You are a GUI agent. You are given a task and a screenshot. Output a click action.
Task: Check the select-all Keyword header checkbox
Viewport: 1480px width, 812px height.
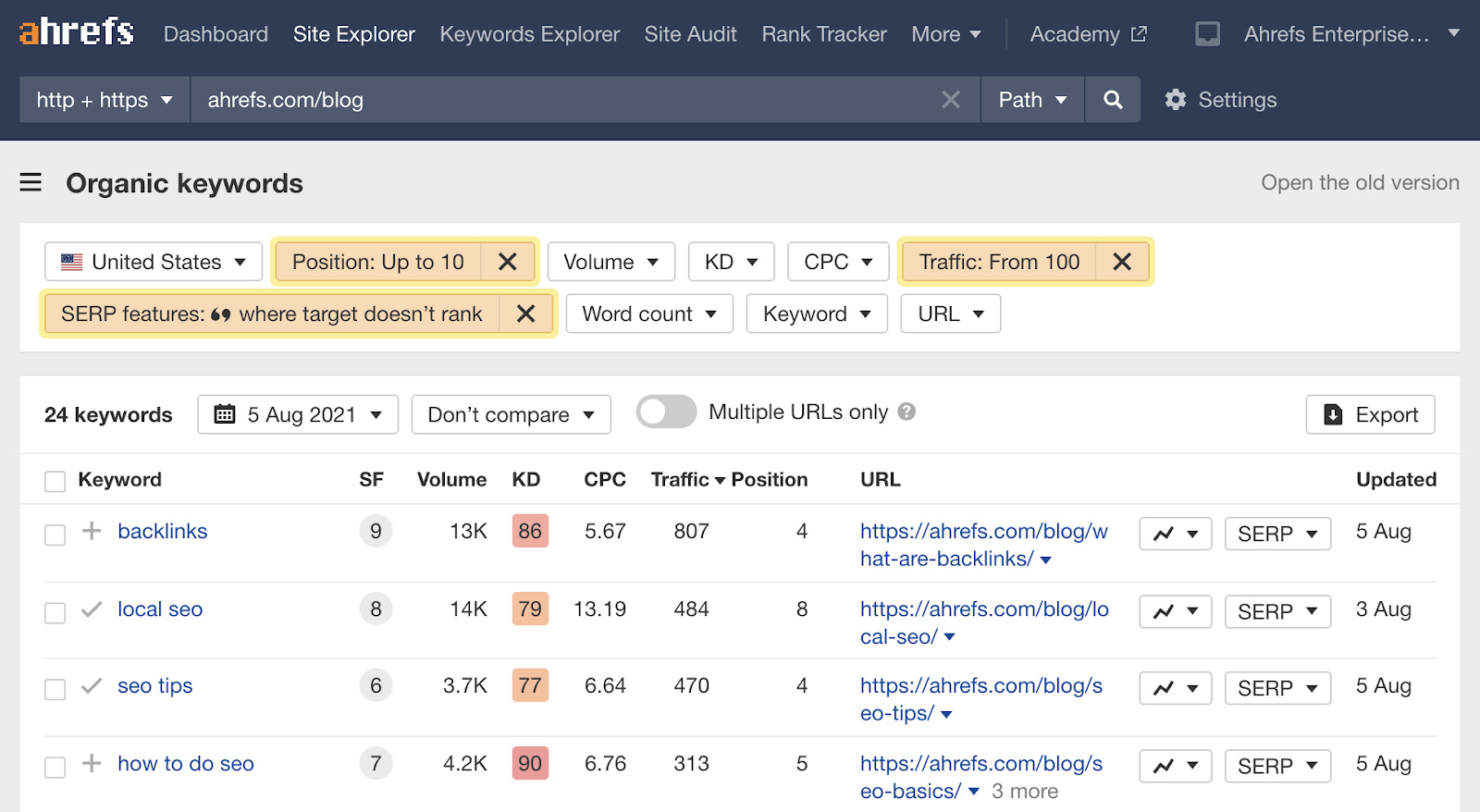[55, 481]
